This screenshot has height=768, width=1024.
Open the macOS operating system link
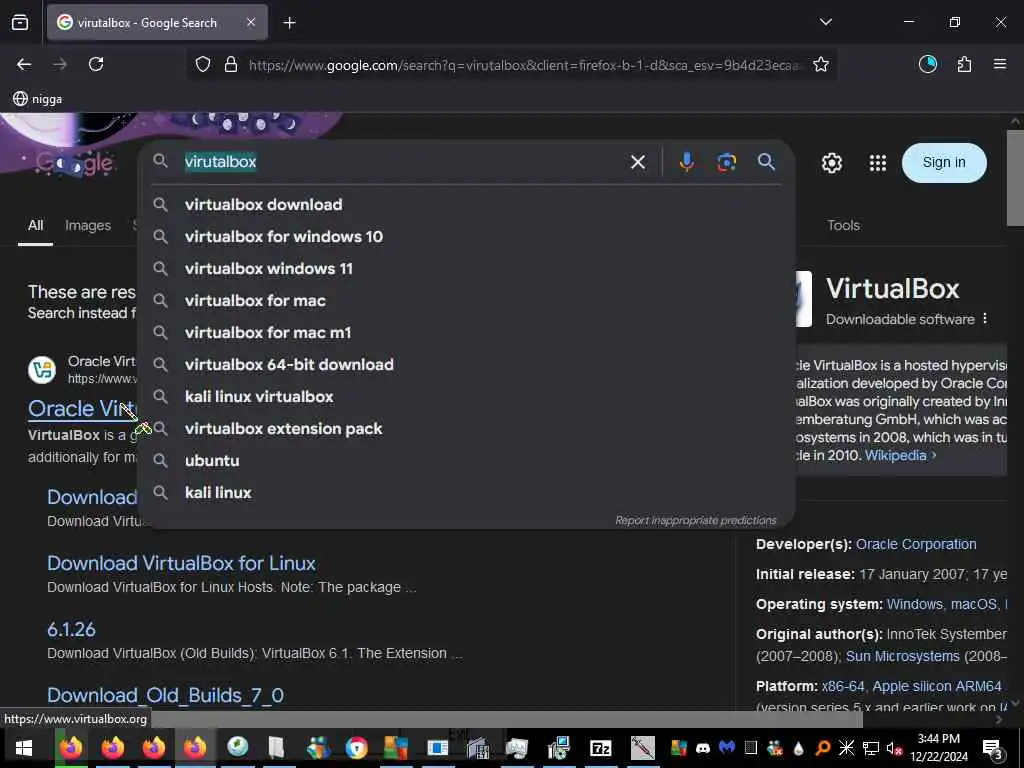coord(974,604)
